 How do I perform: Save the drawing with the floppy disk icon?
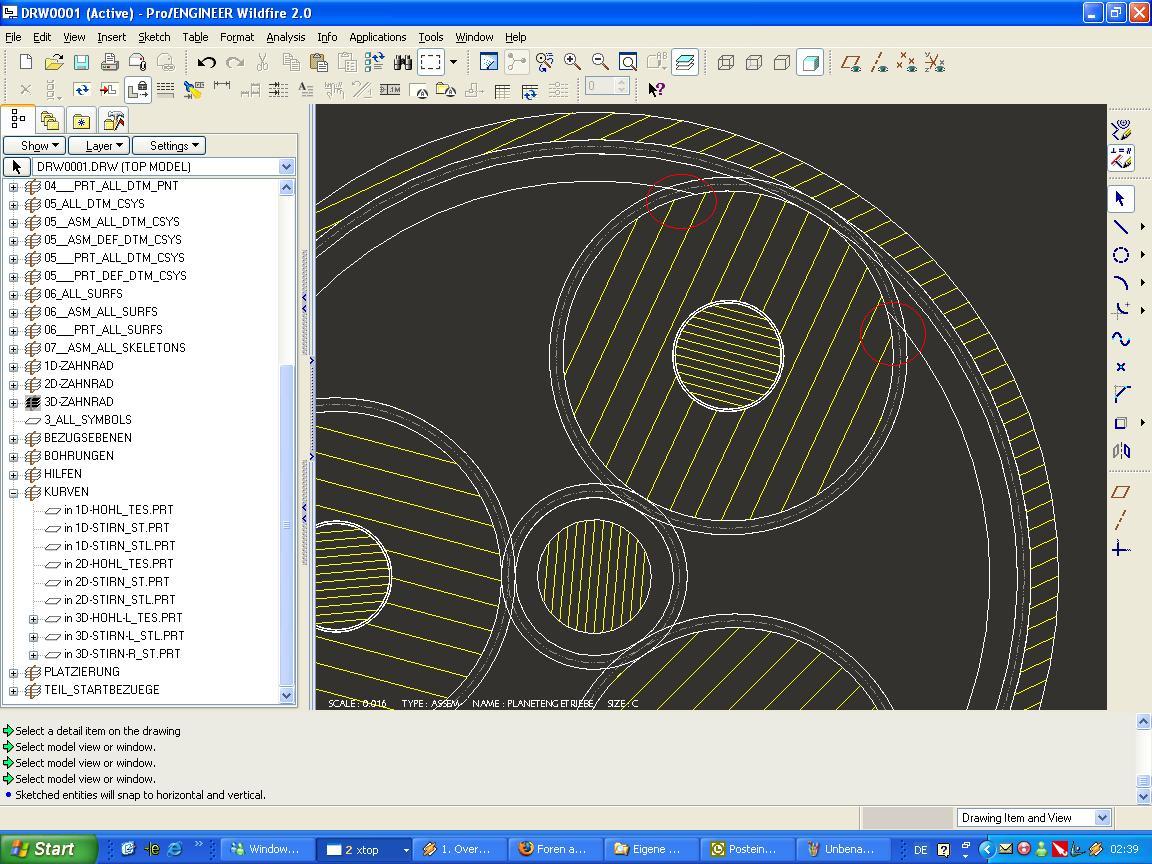[82, 62]
